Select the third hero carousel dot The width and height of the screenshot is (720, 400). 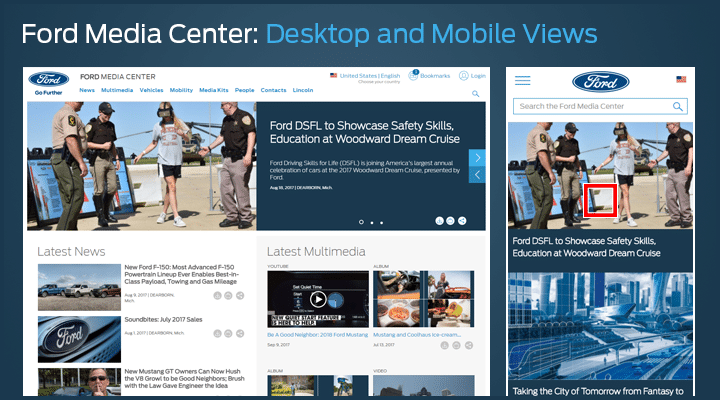382,223
